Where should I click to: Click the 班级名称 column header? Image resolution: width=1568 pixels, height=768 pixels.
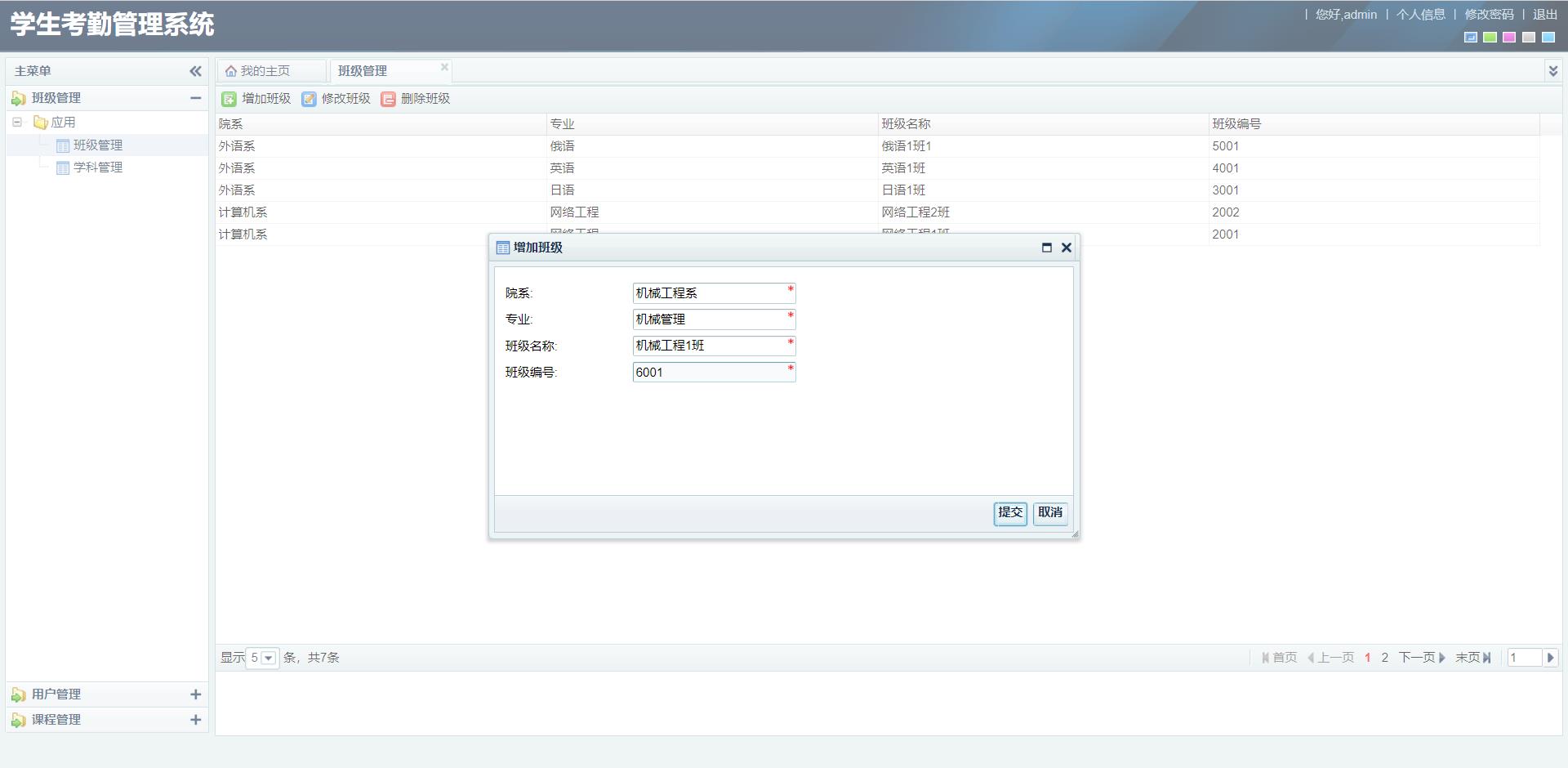click(1044, 124)
